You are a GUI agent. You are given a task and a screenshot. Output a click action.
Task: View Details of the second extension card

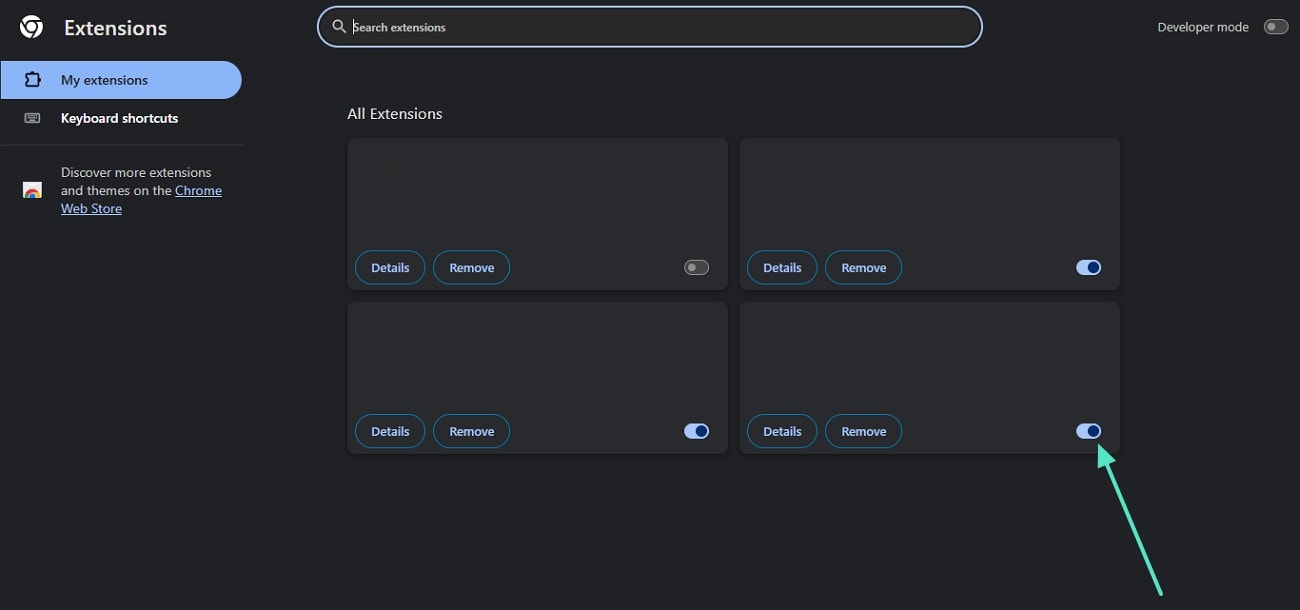pyautogui.click(x=782, y=268)
